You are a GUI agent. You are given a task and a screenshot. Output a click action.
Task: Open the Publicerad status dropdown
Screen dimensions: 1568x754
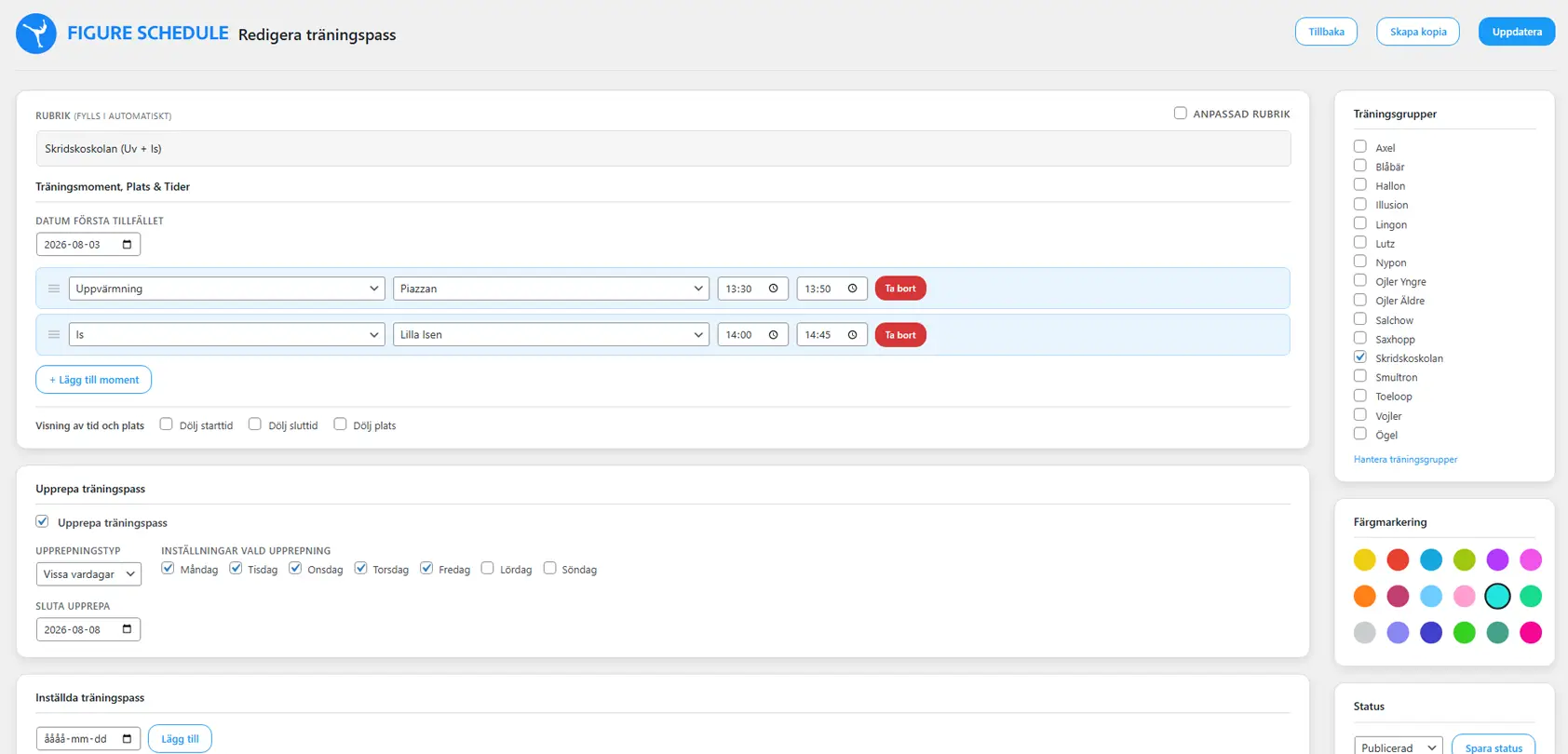1399,747
